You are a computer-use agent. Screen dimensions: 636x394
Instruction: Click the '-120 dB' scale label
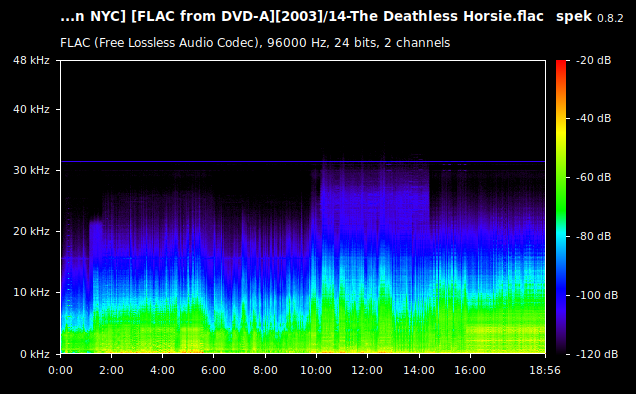(597, 354)
